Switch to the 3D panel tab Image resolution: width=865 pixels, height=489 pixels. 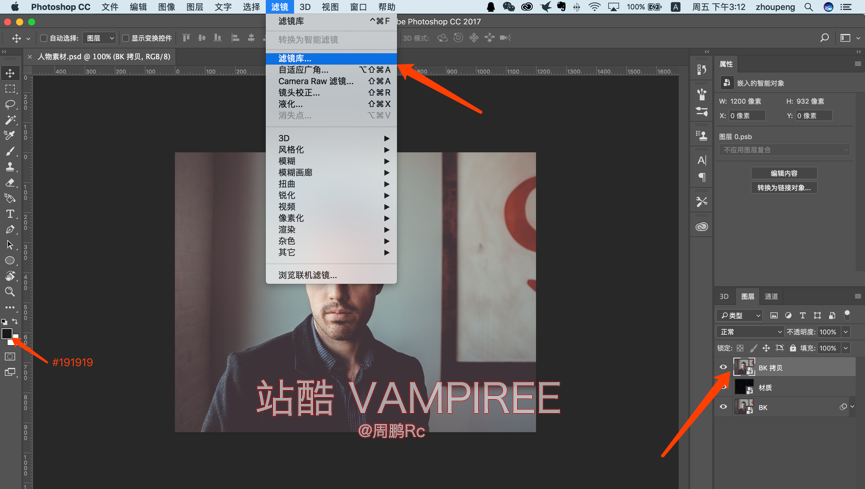724,296
